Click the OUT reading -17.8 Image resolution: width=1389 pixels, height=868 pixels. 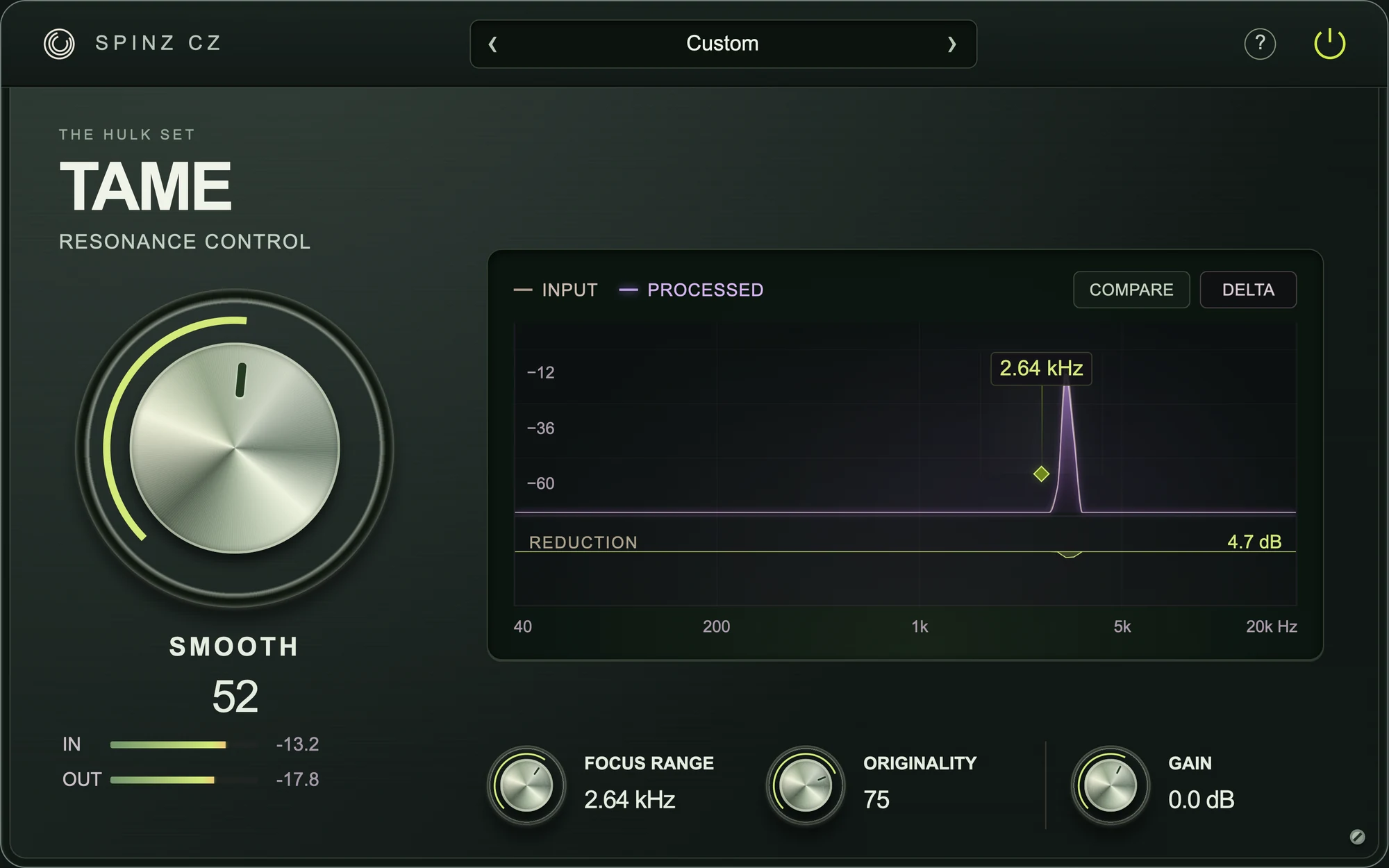pyautogui.click(x=297, y=780)
